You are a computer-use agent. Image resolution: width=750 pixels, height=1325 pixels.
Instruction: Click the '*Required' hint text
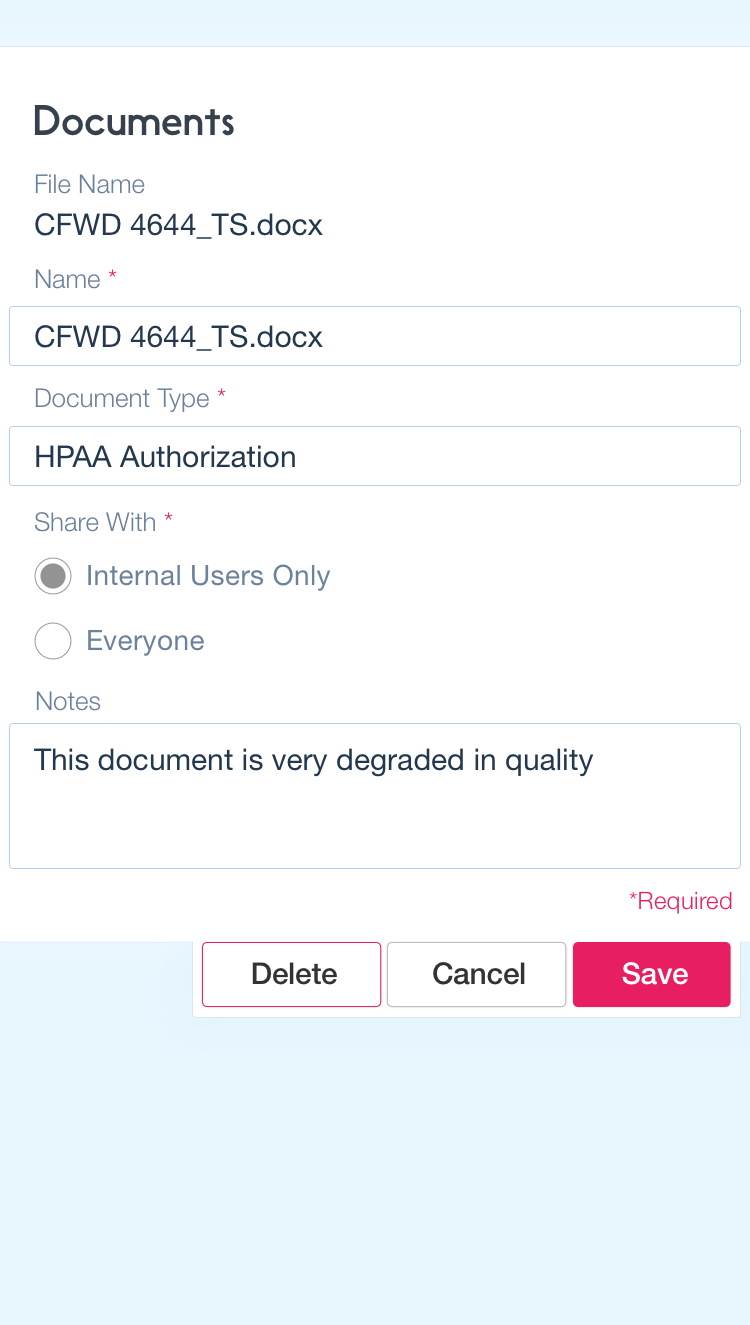coord(680,901)
